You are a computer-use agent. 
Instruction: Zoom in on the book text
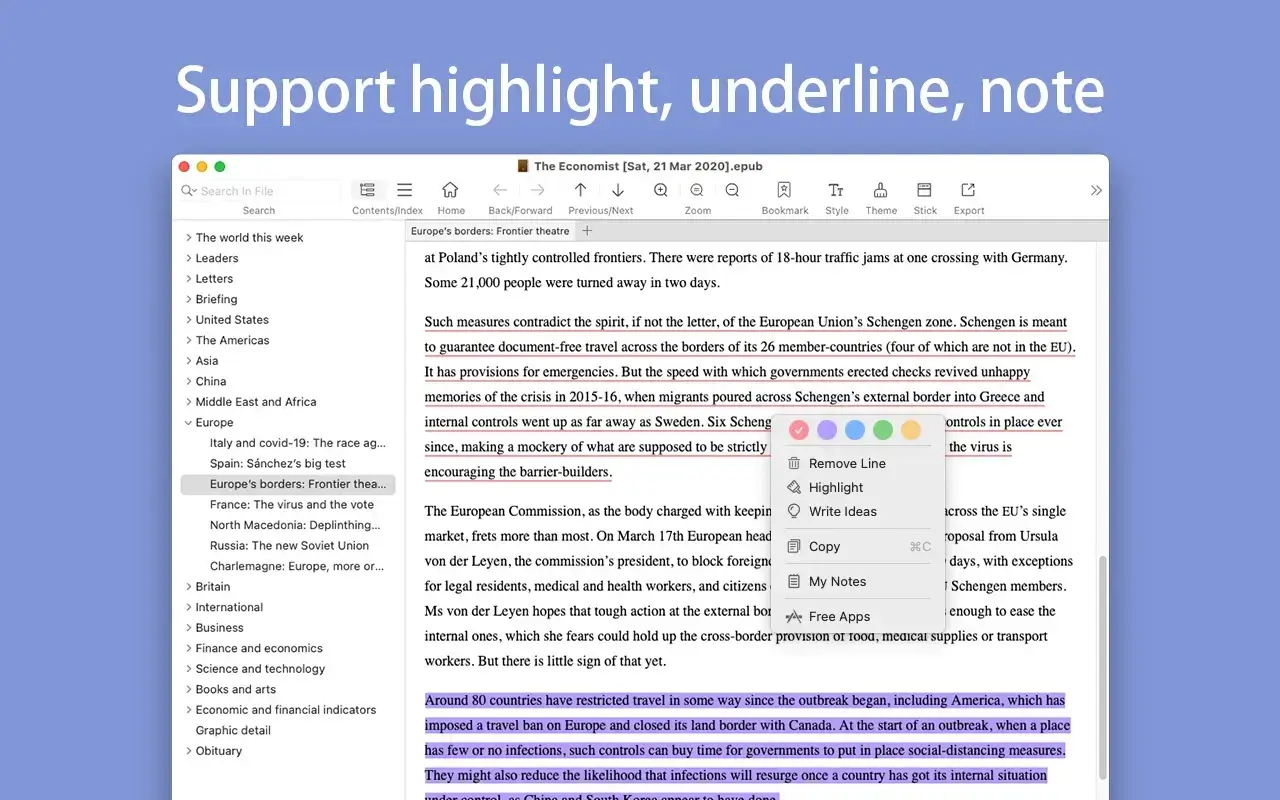(x=660, y=190)
